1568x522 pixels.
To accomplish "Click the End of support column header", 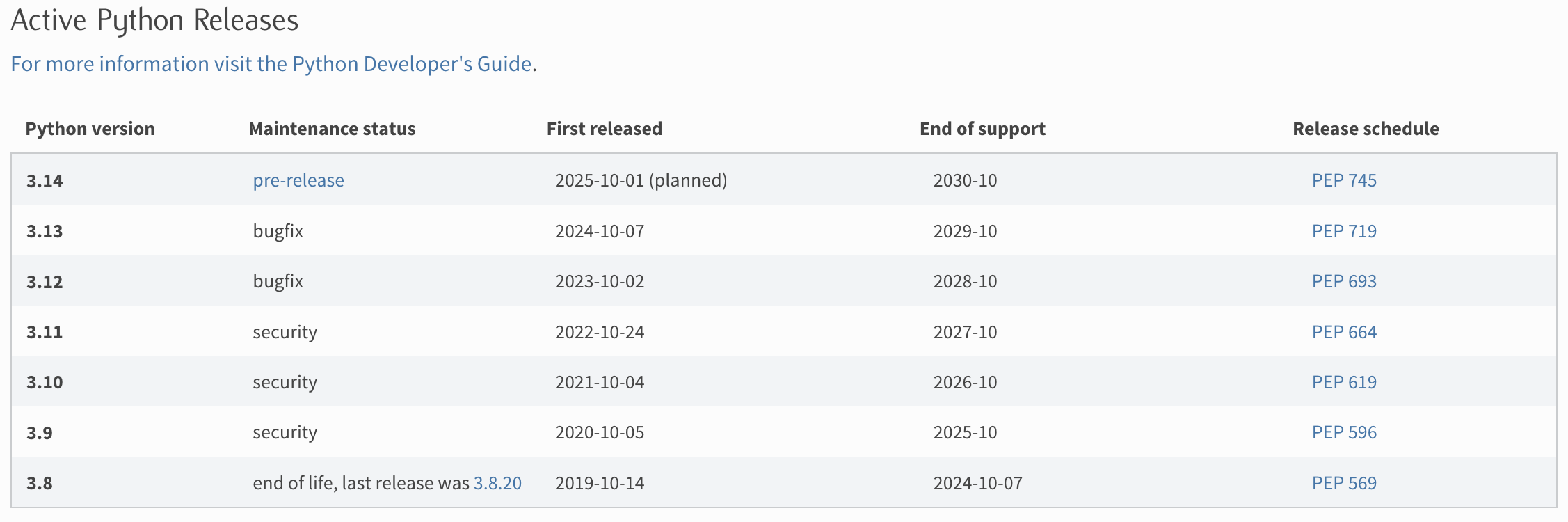I will click(x=982, y=129).
